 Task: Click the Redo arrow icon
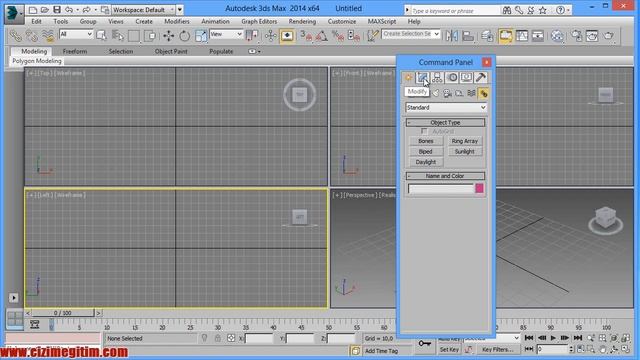tap(87, 9)
